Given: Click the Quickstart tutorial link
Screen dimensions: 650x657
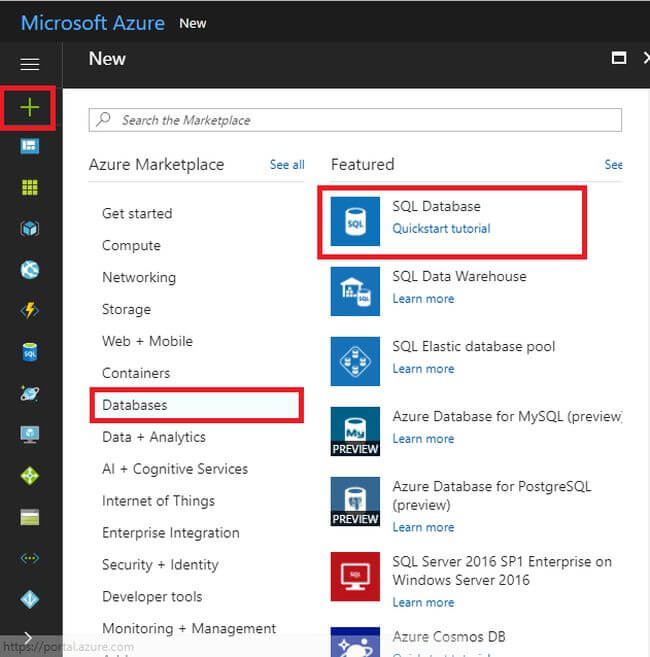Looking at the screenshot, I should (441, 229).
